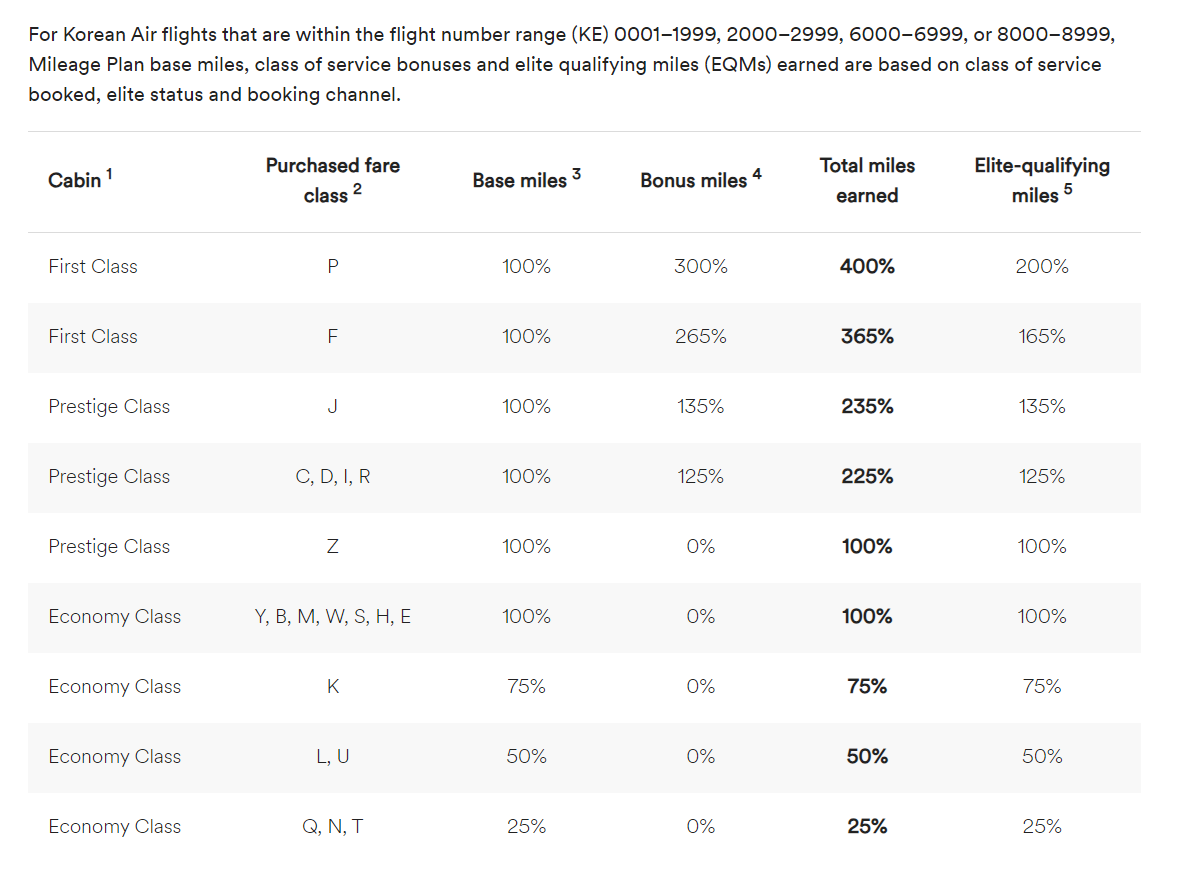1196x879 pixels.
Task: Click footnote 5 after Elite-qualifying miles
Action: tap(1068, 189)
